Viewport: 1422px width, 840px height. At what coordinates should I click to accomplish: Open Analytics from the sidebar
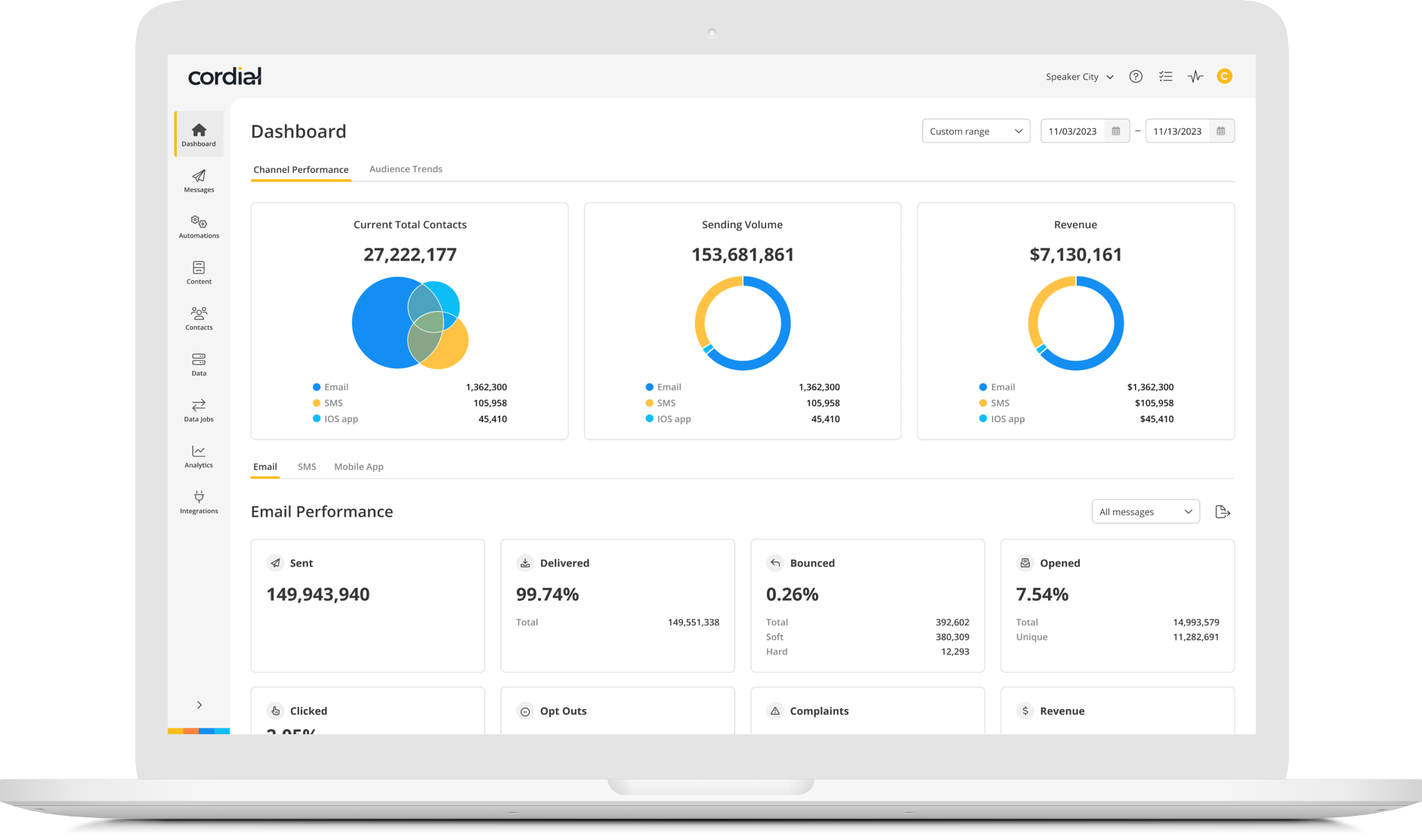point(198,456)
